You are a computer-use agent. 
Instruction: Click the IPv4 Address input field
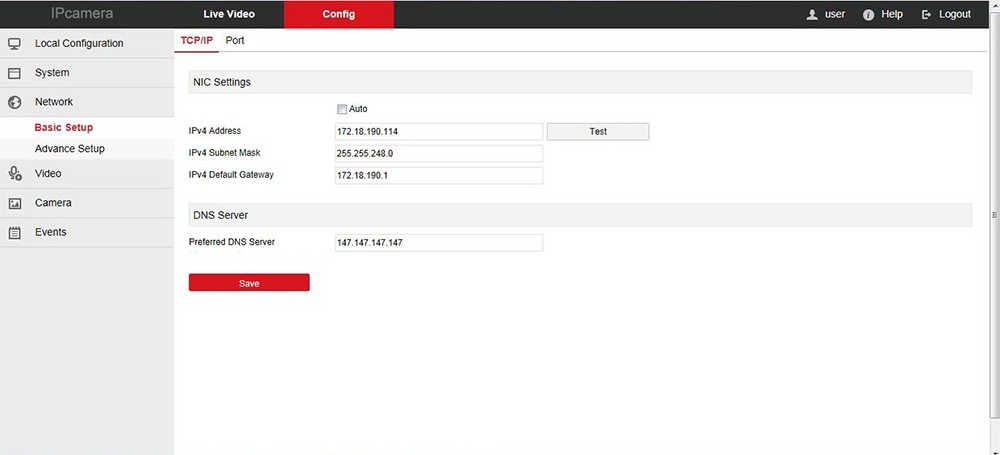439,132
